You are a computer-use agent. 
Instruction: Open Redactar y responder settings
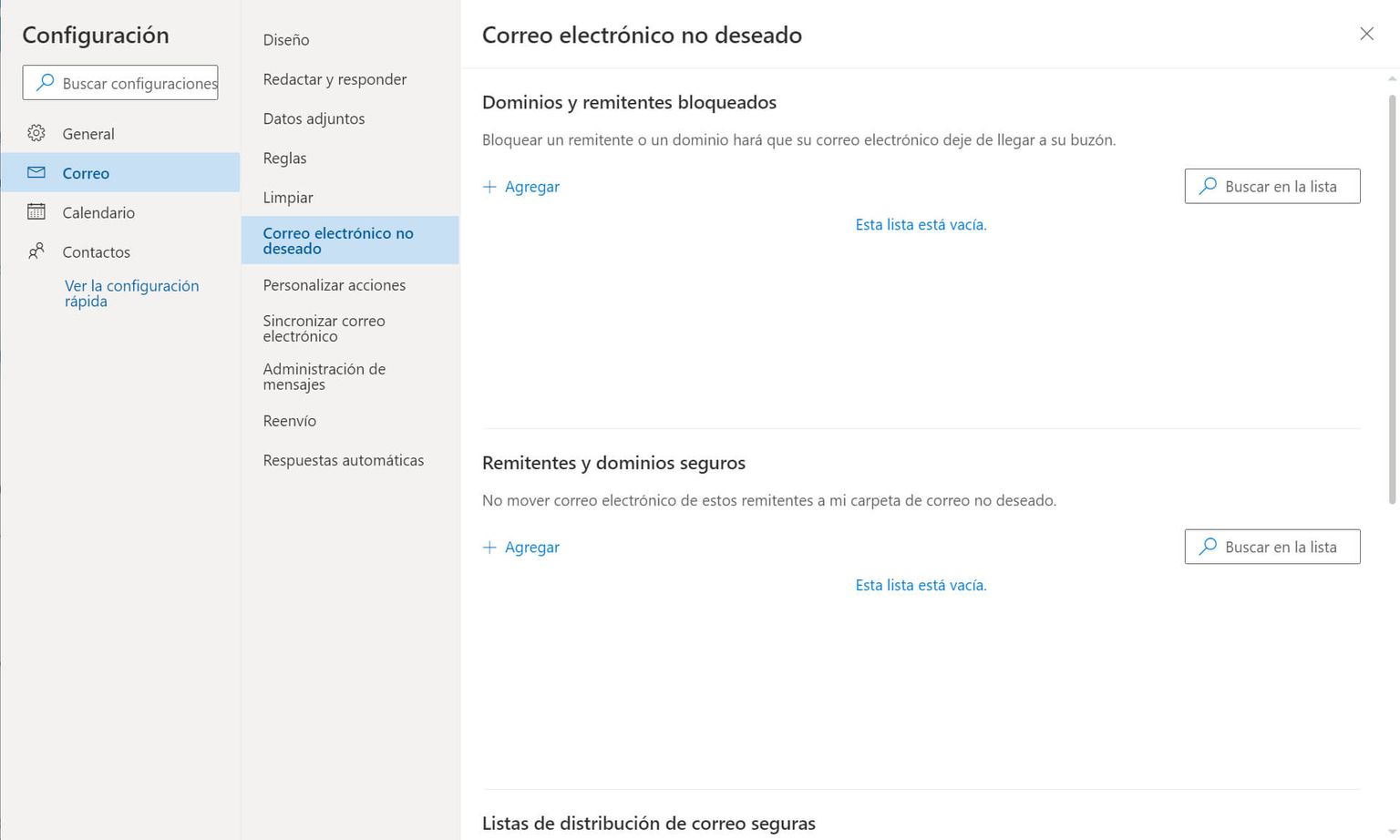tap(350, 79)
